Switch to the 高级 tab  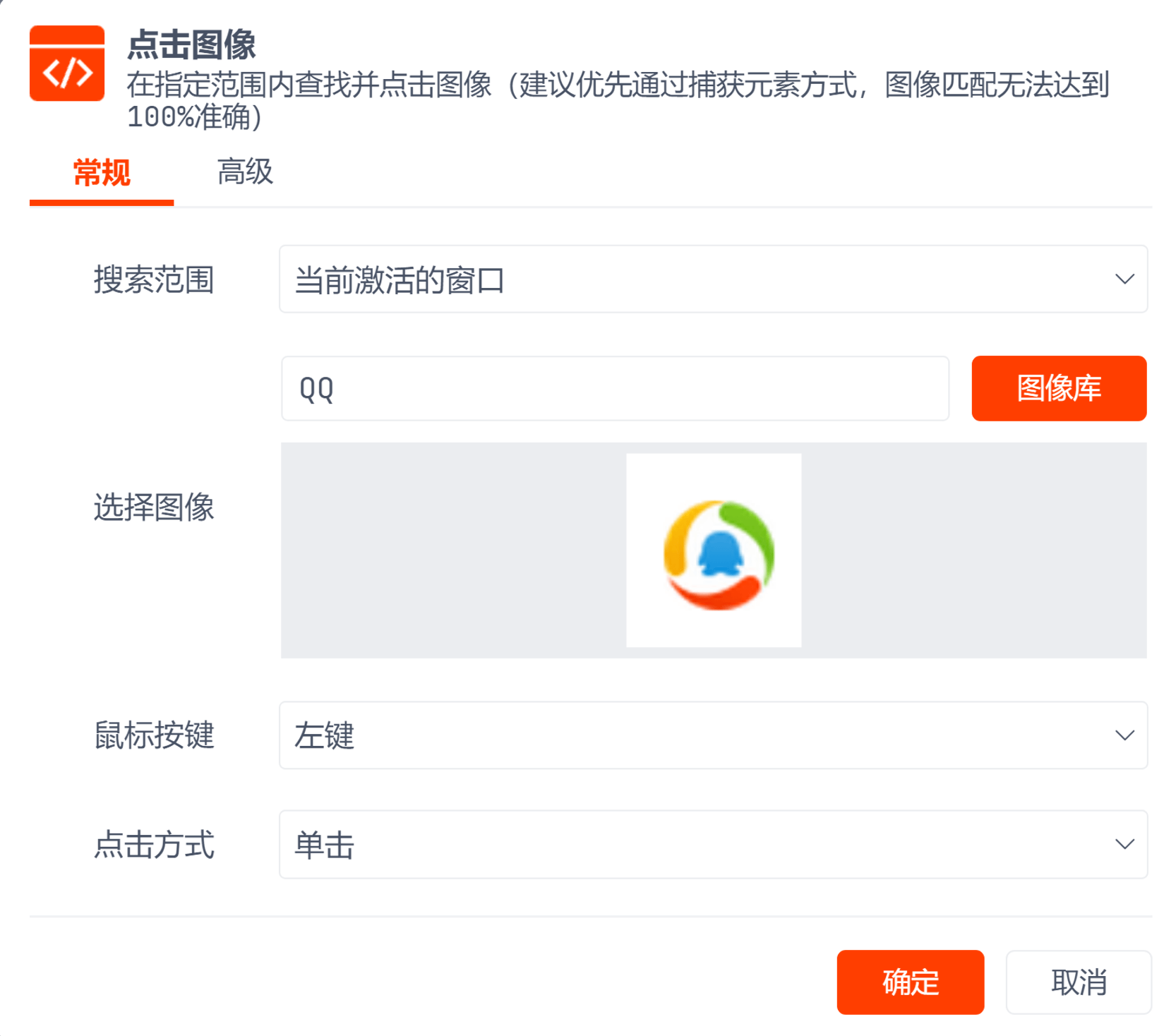245,172
